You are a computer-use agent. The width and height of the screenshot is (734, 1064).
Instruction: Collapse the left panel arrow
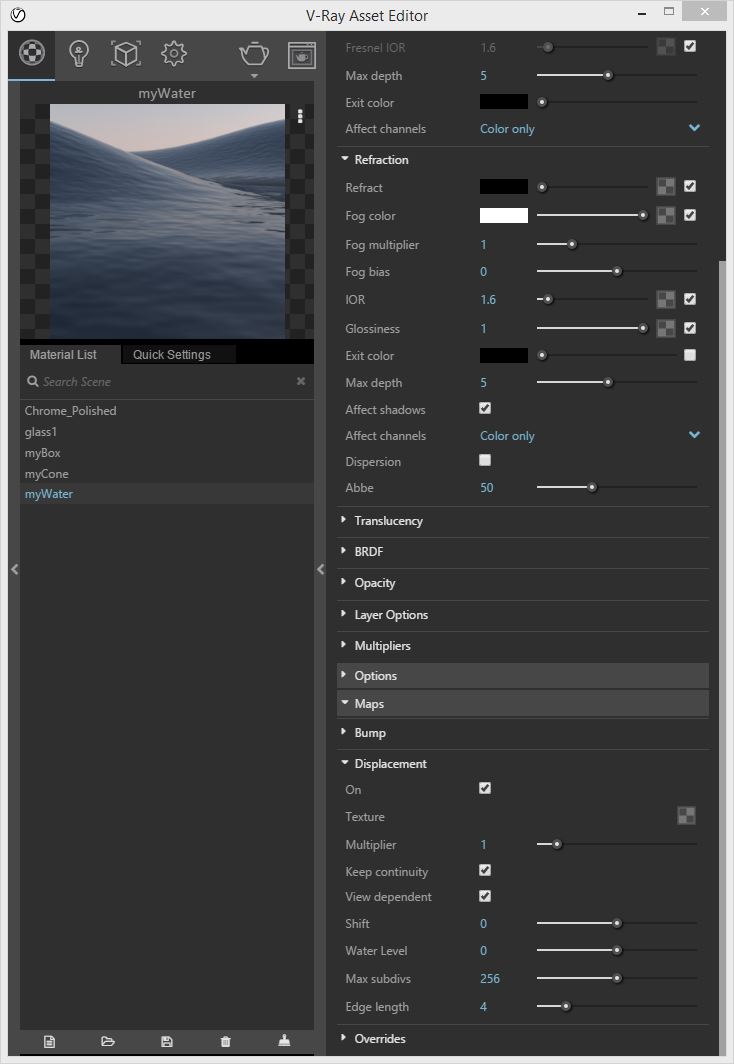click(x=14, y=569)
